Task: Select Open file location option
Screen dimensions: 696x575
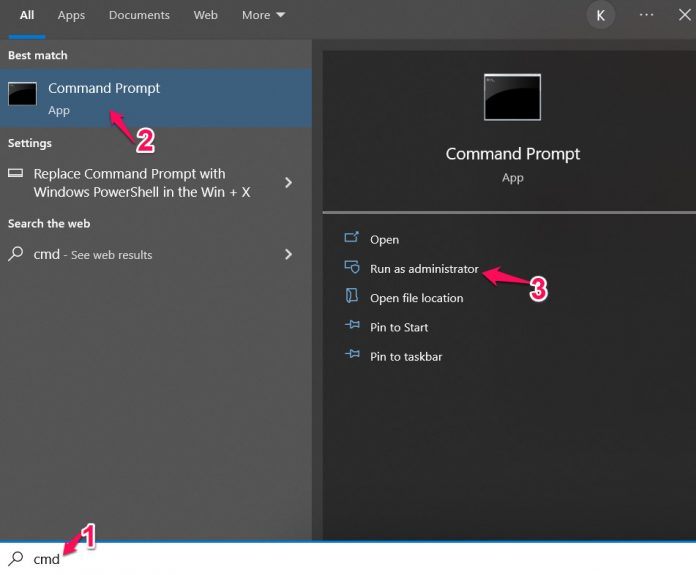Action: coord(416,298)
